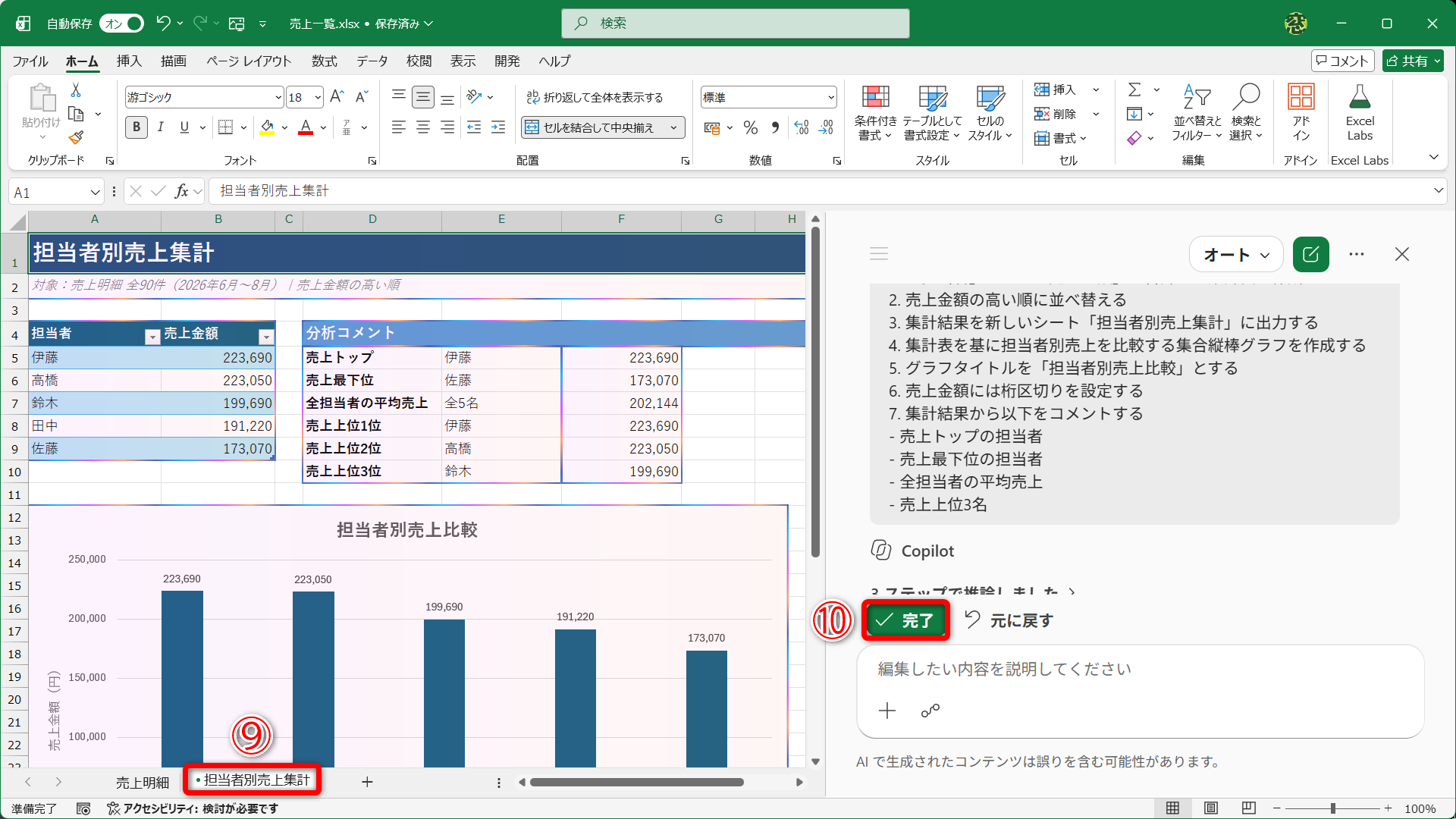Switch to the 売上明細 sheet tab
The height and width of the screenshot is (819, 1456).
click(x=143, y=783)
